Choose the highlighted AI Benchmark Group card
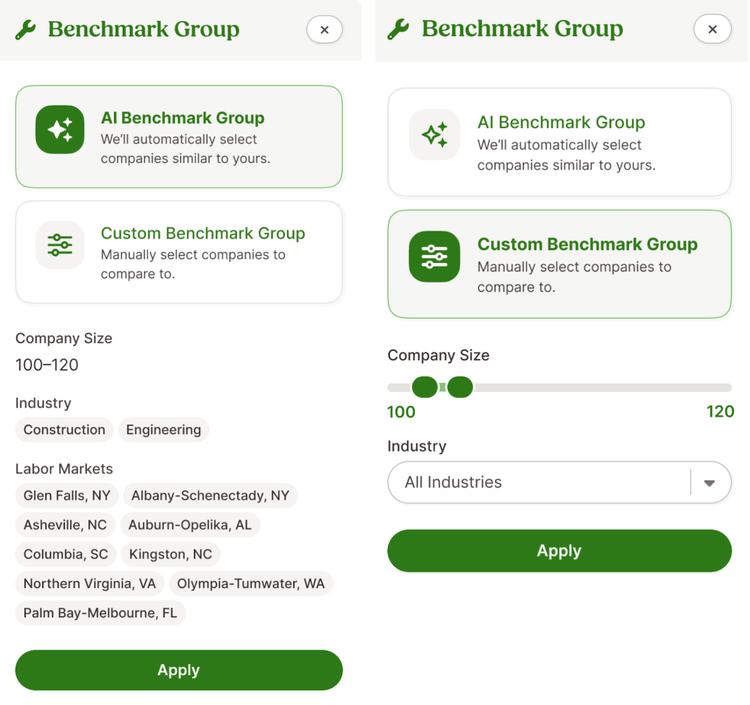The height and width of the screenshot is (705, 750). (x=179, y=137)
